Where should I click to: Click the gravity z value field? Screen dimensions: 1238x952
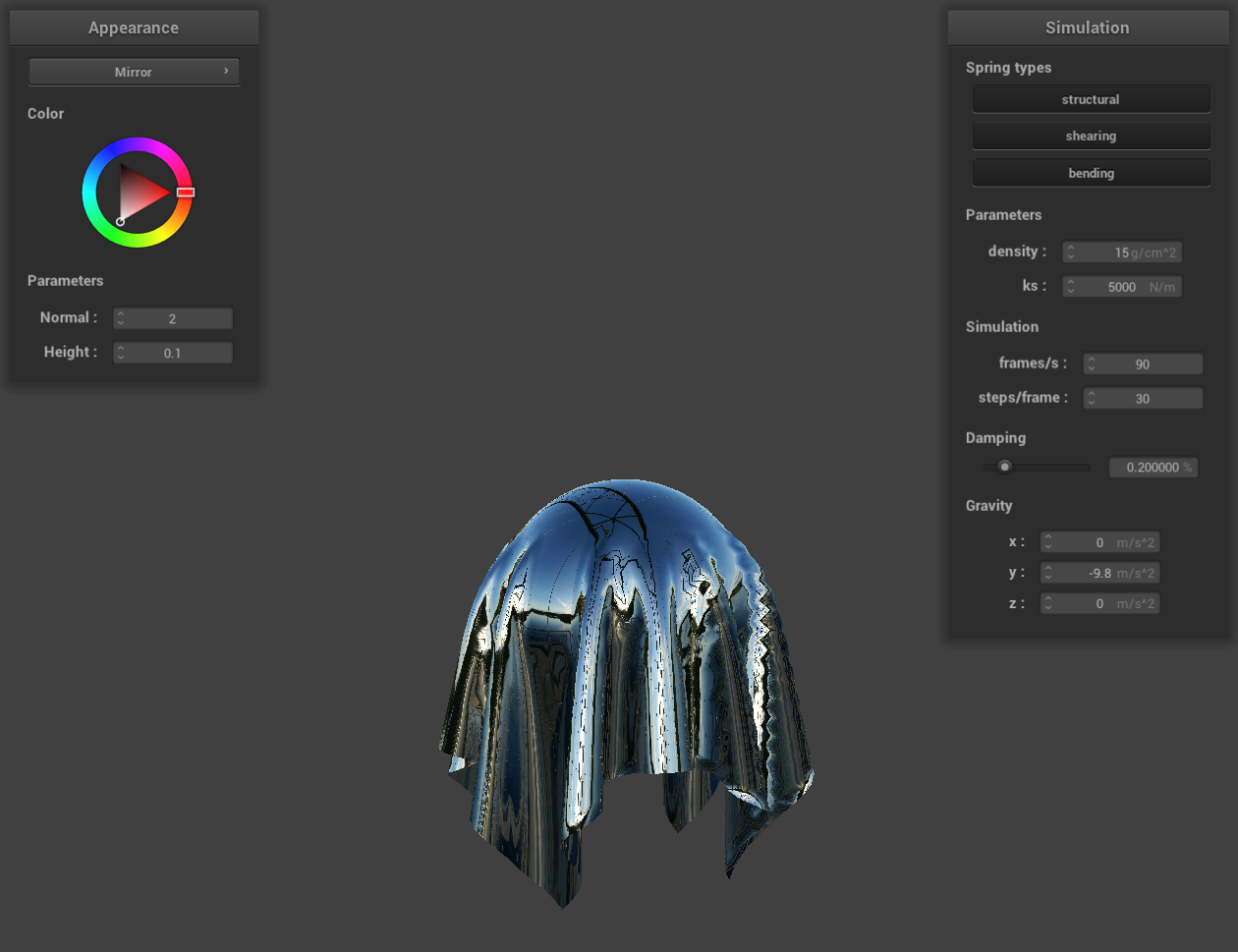click(1100, 603)
